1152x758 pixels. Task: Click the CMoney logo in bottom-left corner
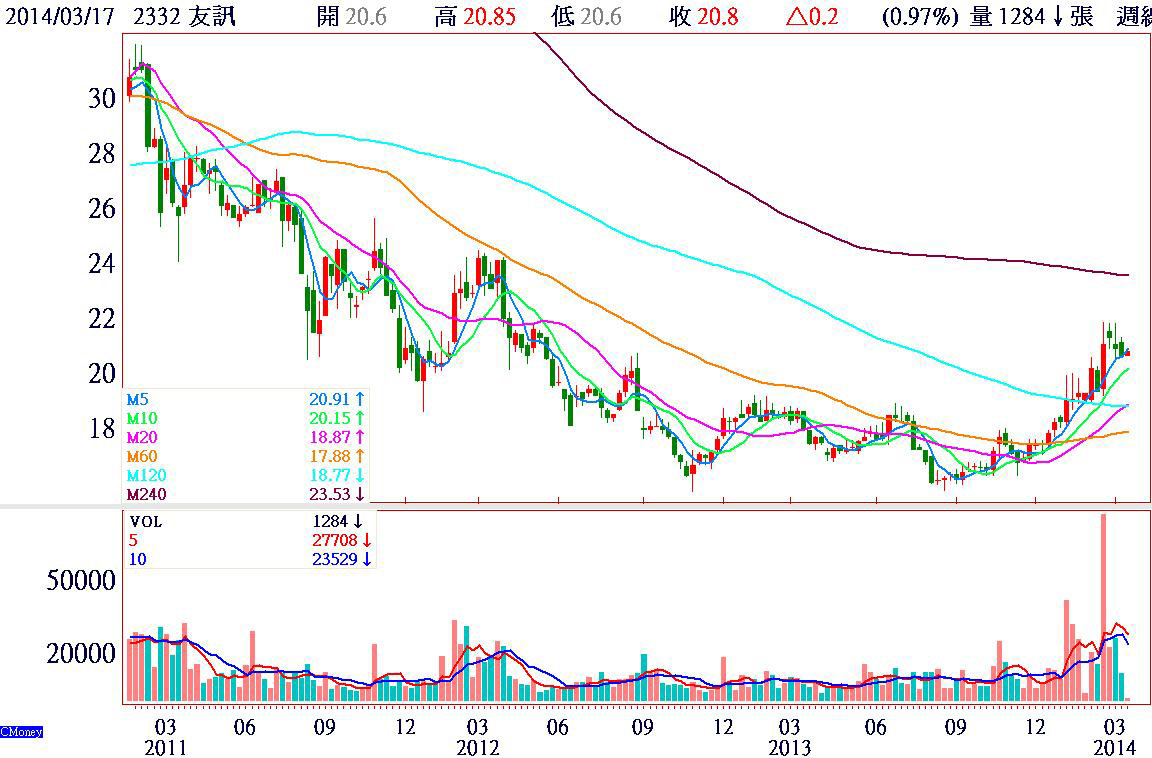click(21, 732)
